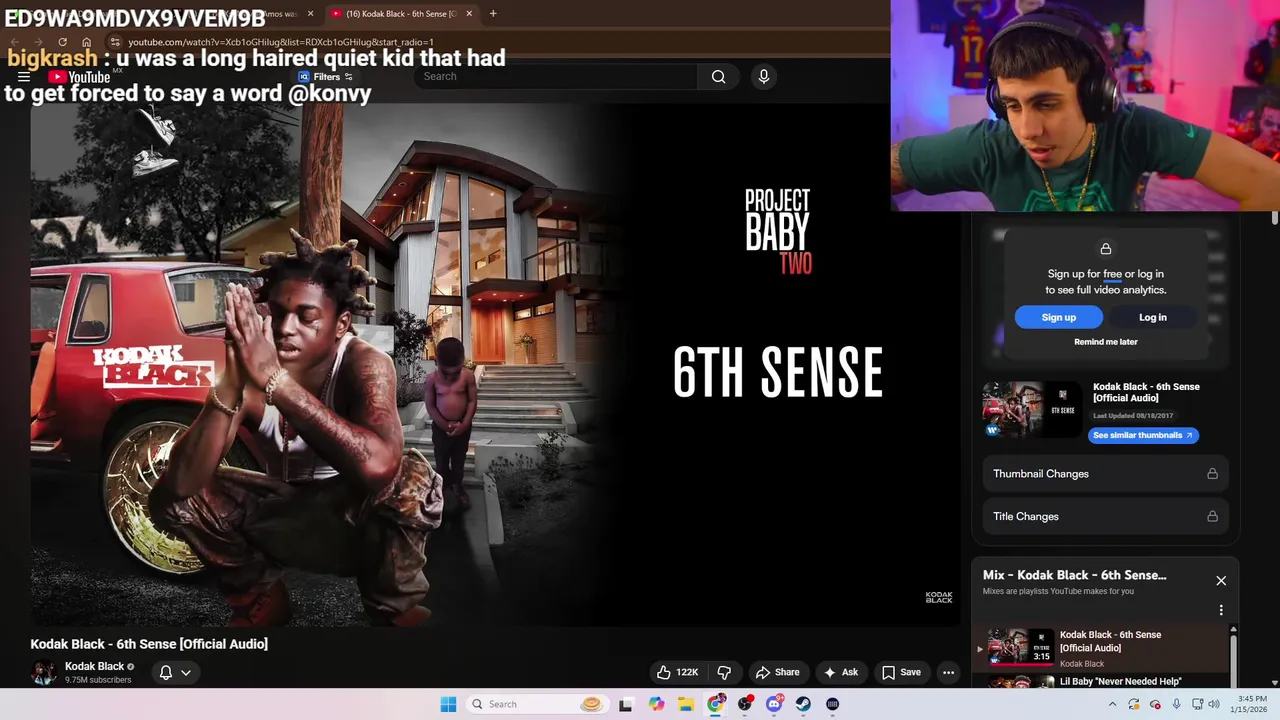Viewport: 1280px width, 720px height.
Task: Click the system tray microphone icon
Action: click(1176, 704)
